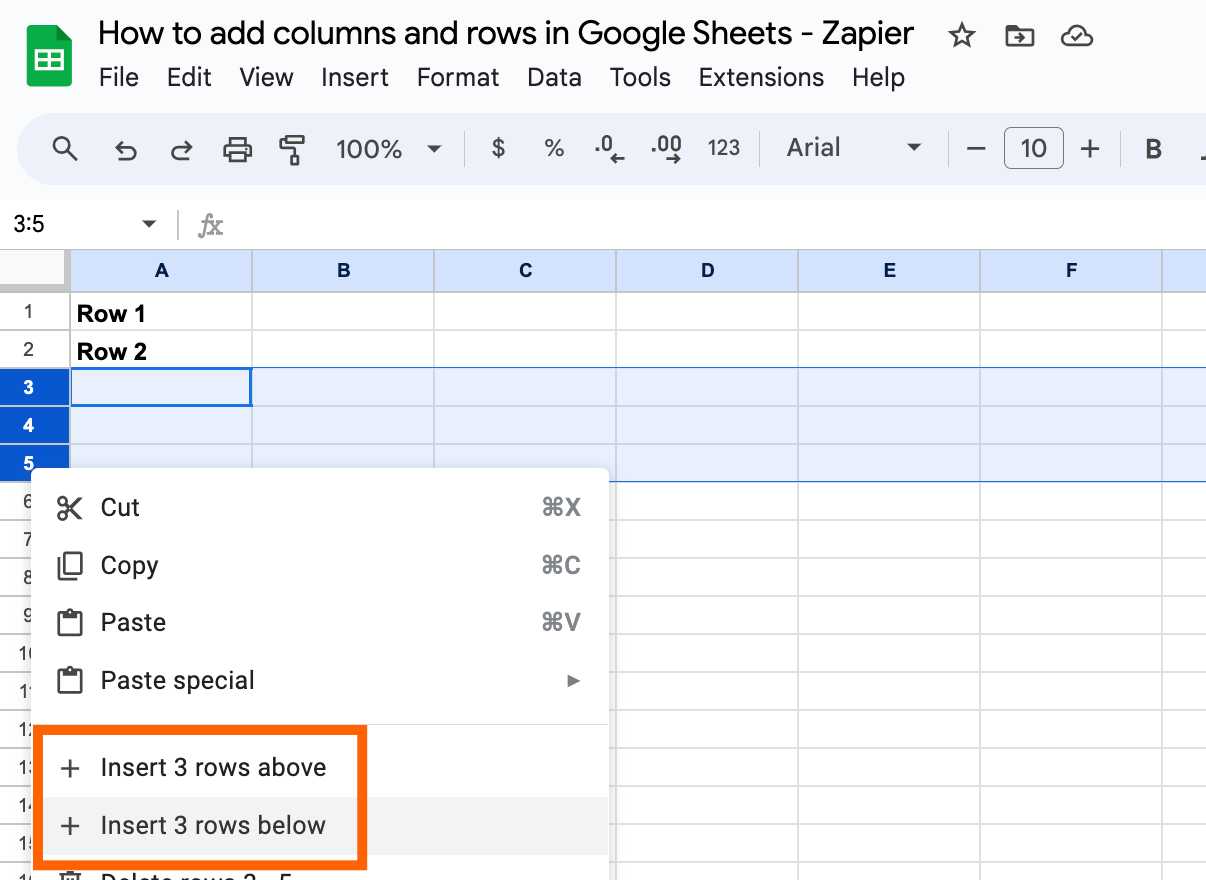Open the zoom level 100% dropdown
Screen dimensions: 1206x880
tap(389, 150)
